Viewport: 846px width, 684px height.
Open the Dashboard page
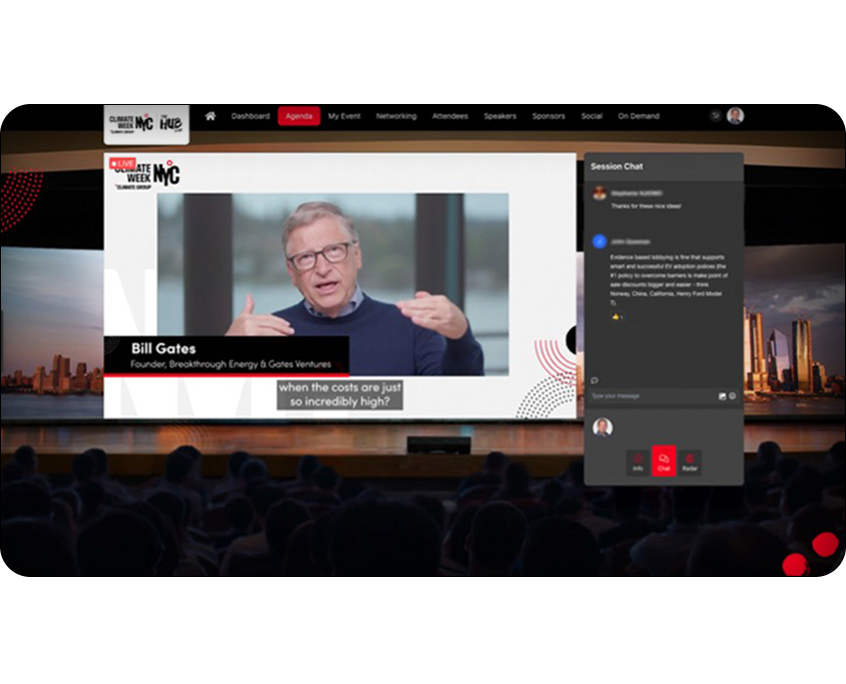click(250, 116)
